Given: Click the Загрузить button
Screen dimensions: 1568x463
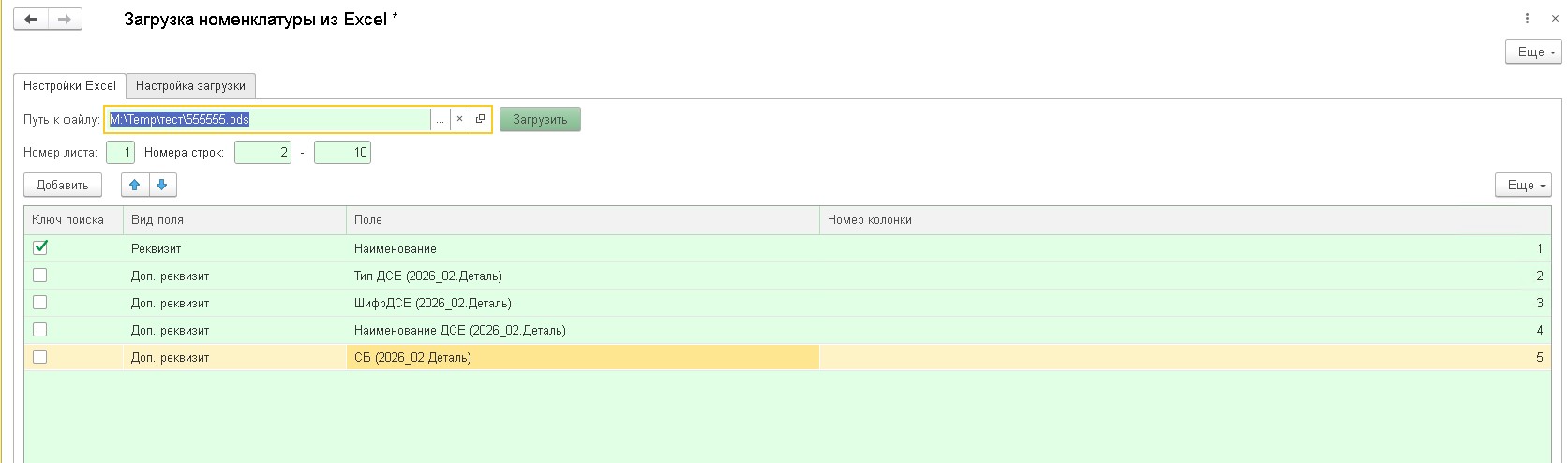Looking at the screenshot, I should [540, 119].
